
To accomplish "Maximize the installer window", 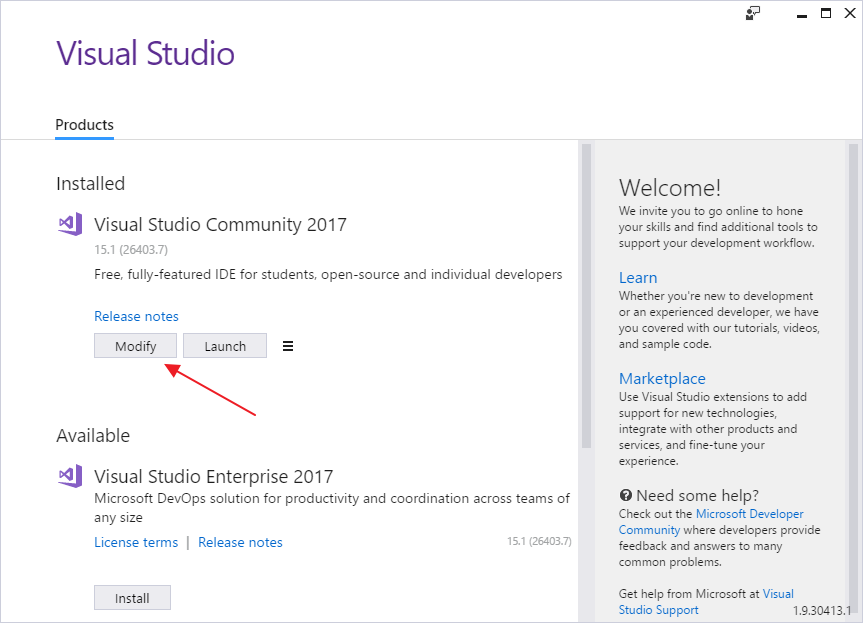I will coord(826,13).
